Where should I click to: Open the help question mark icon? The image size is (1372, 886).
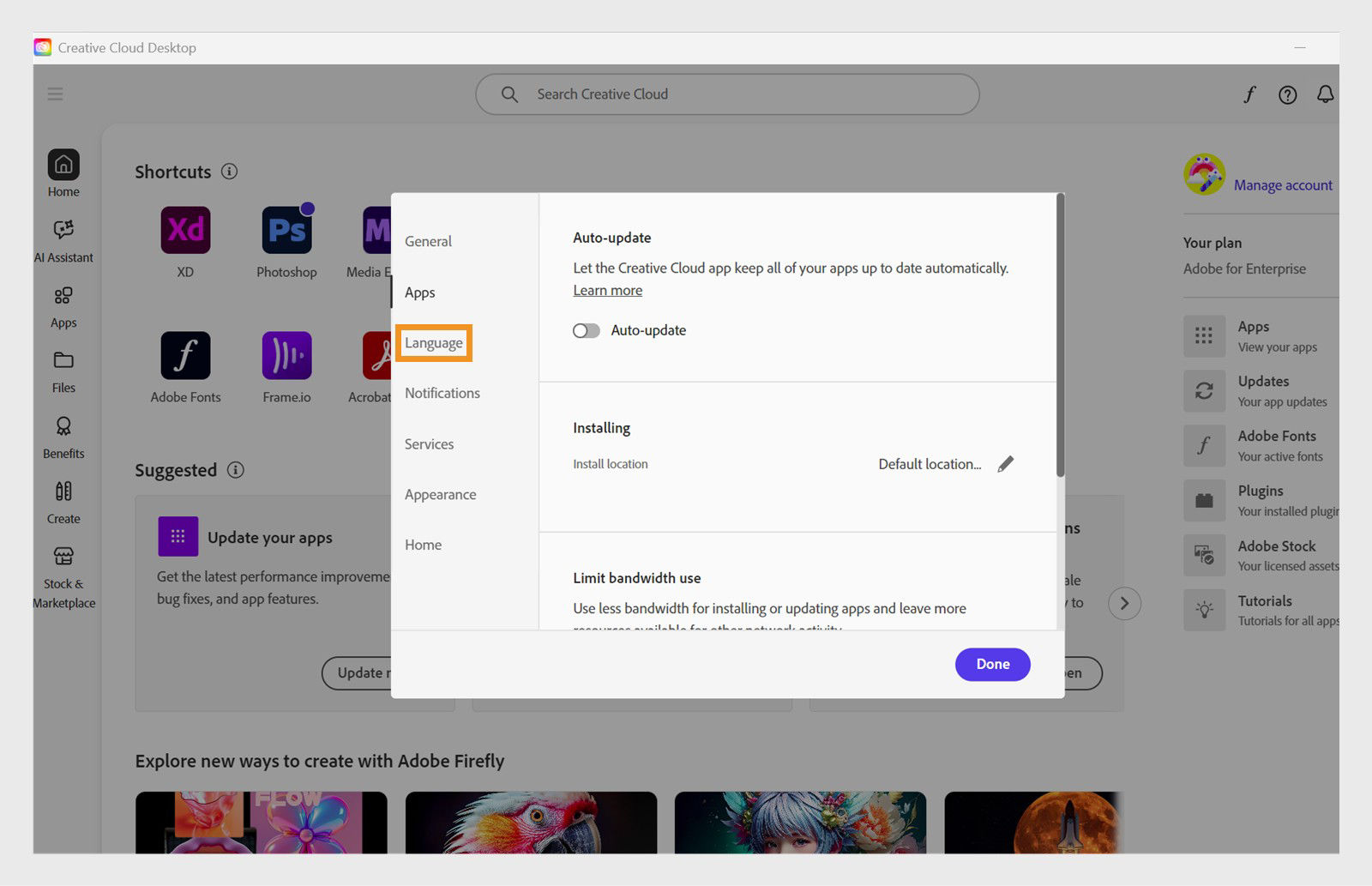(1287, 94)
